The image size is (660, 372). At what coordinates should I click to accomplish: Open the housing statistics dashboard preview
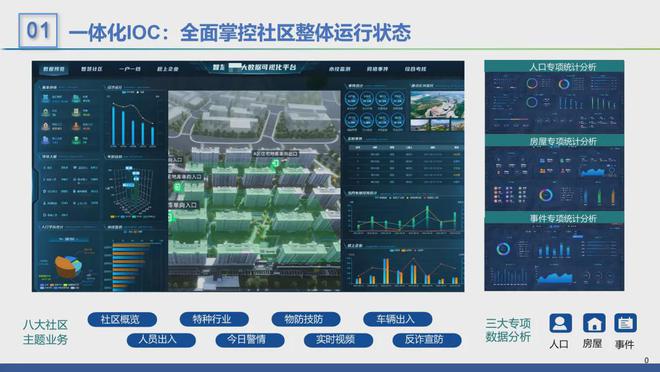tap(554, 179)
